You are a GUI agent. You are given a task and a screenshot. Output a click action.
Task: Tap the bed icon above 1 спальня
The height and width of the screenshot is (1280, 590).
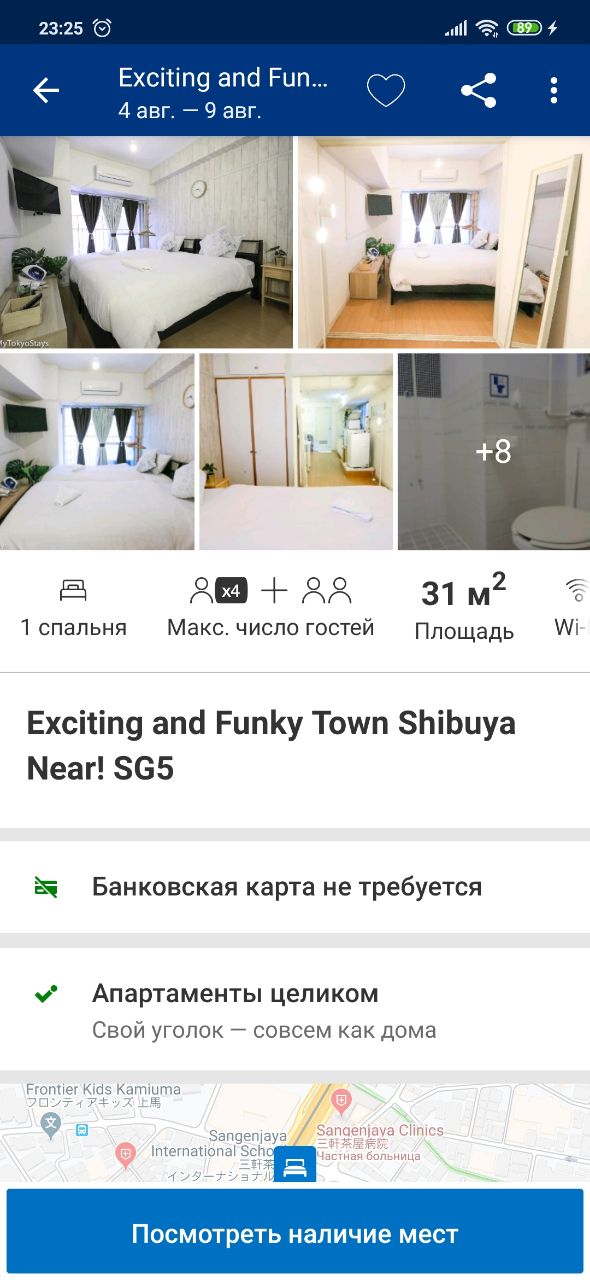tap(73, 591)
